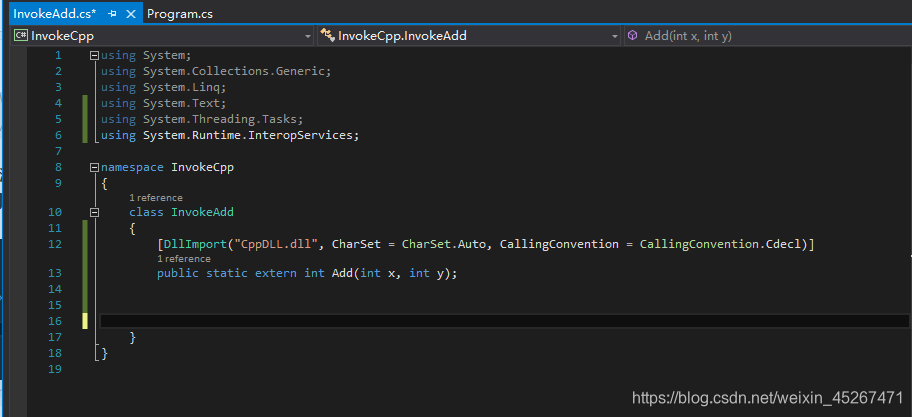Collapse the namespace InvokeCpp block
Image resolution: width=912 pixels, height=417 pixels.
[94, 167]
